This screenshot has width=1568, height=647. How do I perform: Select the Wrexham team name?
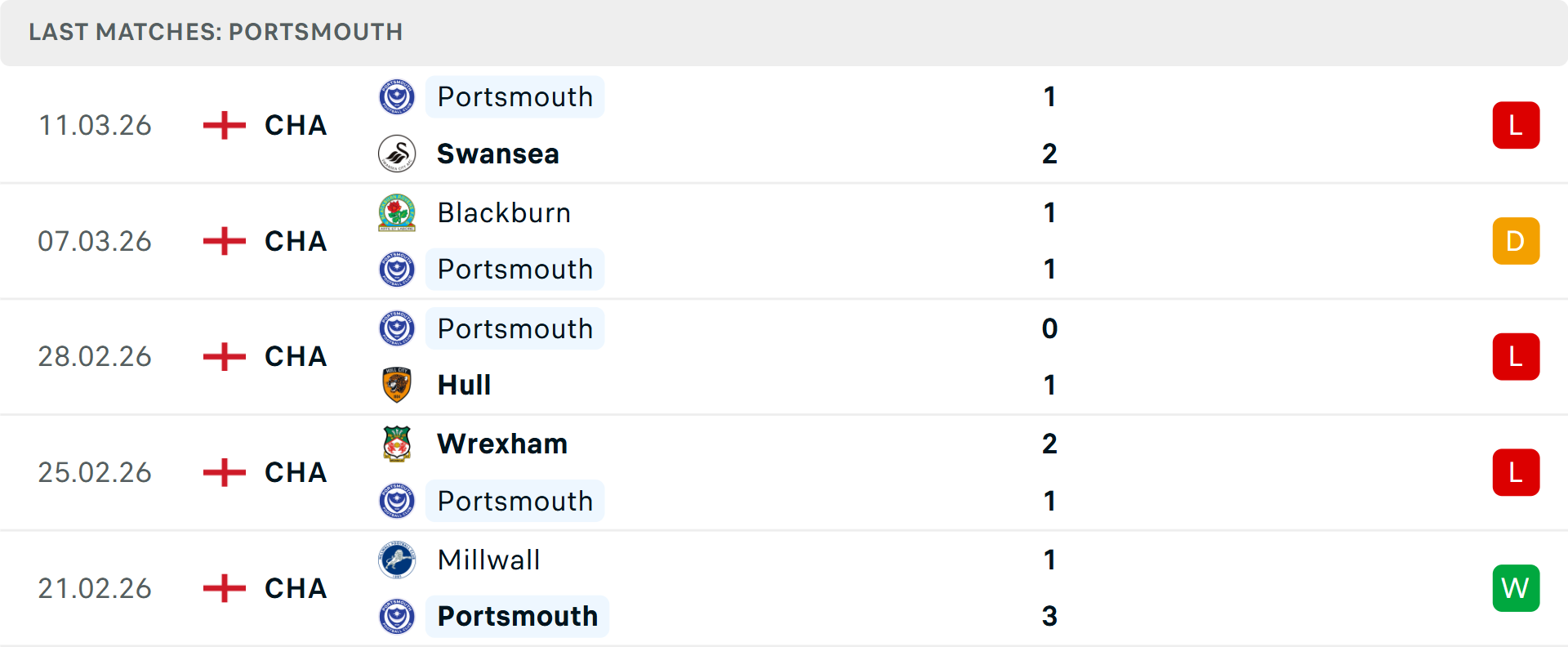pyautogui.click(x=502, y=444)
